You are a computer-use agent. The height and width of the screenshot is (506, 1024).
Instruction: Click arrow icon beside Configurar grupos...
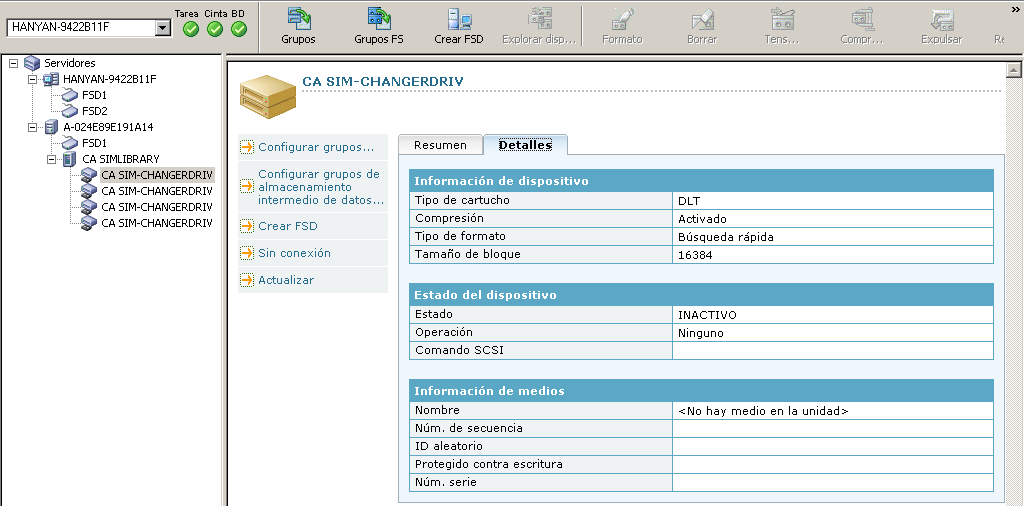tap(247, 147)
